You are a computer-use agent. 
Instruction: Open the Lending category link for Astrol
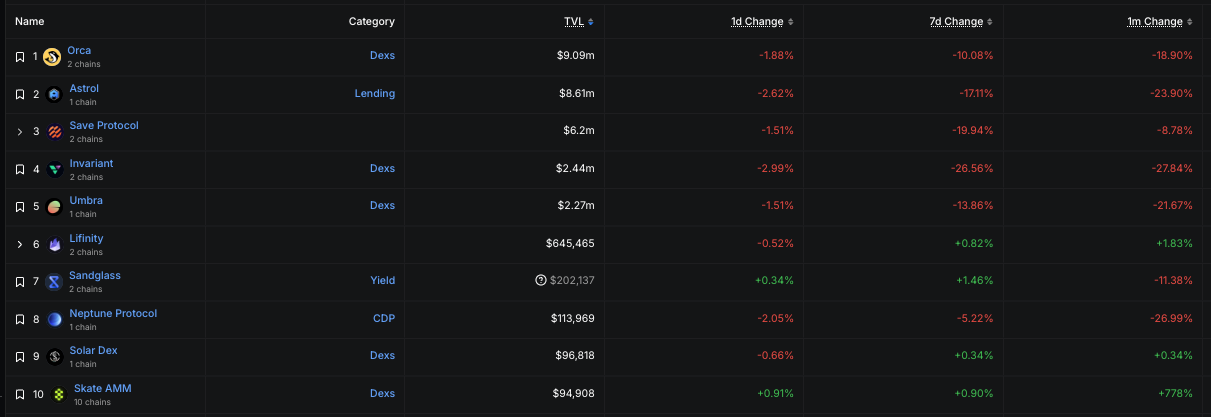coord(374,94)
